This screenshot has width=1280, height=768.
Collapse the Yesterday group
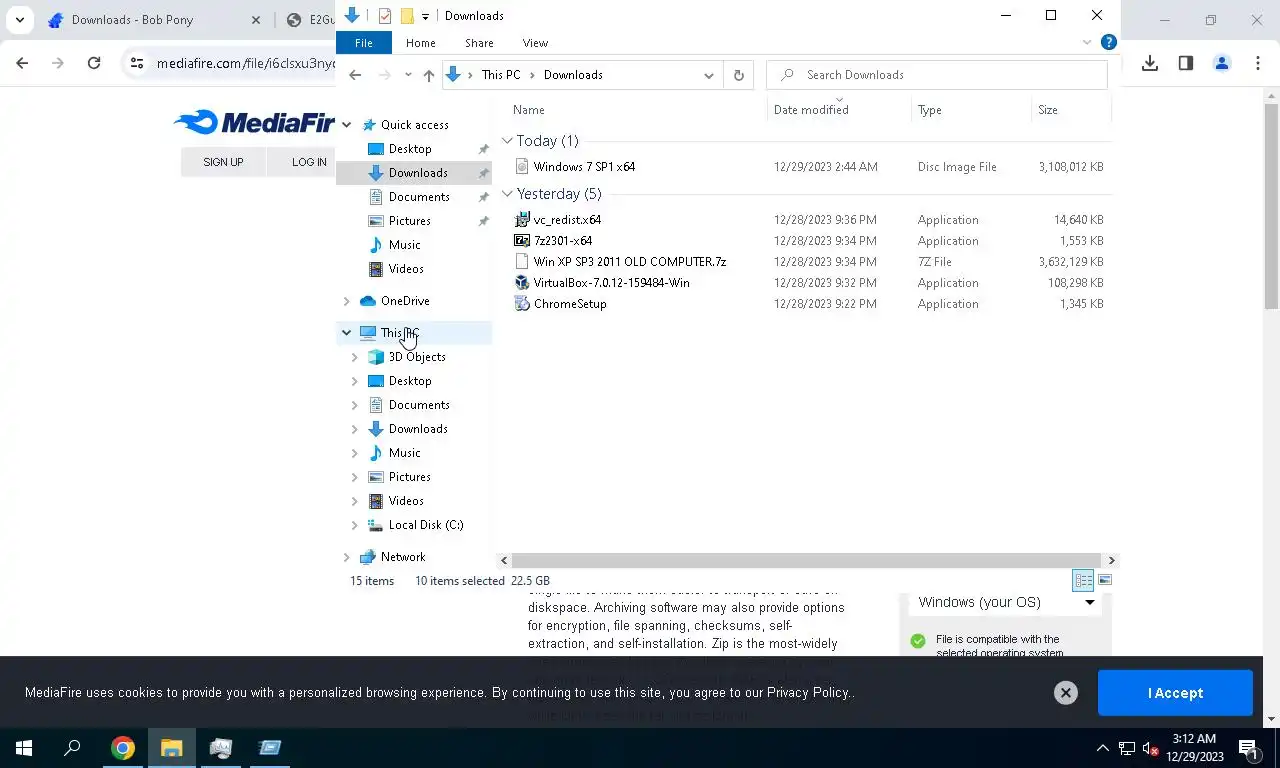[507, 194]
